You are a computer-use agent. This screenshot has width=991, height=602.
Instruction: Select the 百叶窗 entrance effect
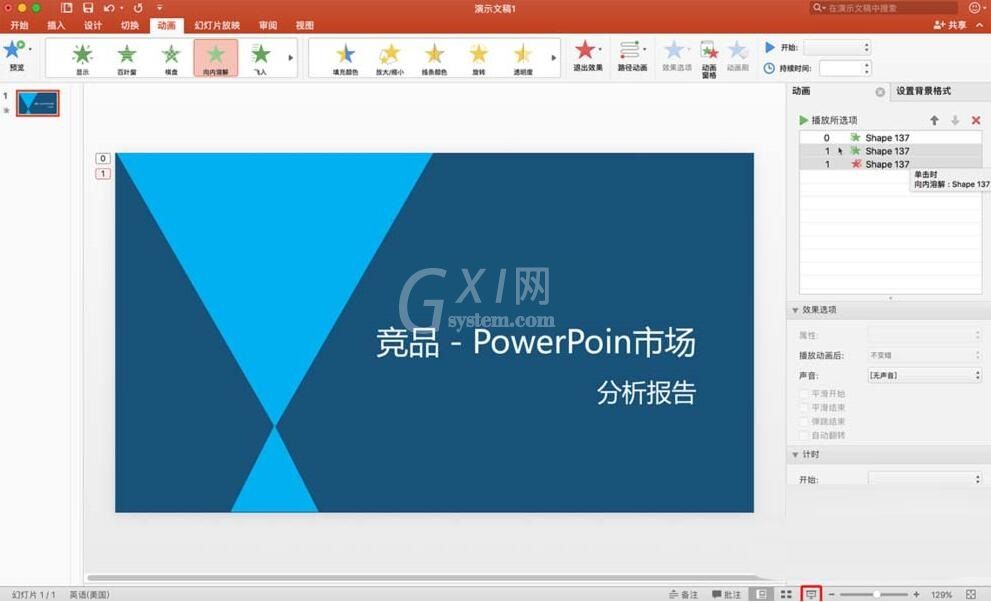(127, 57)
